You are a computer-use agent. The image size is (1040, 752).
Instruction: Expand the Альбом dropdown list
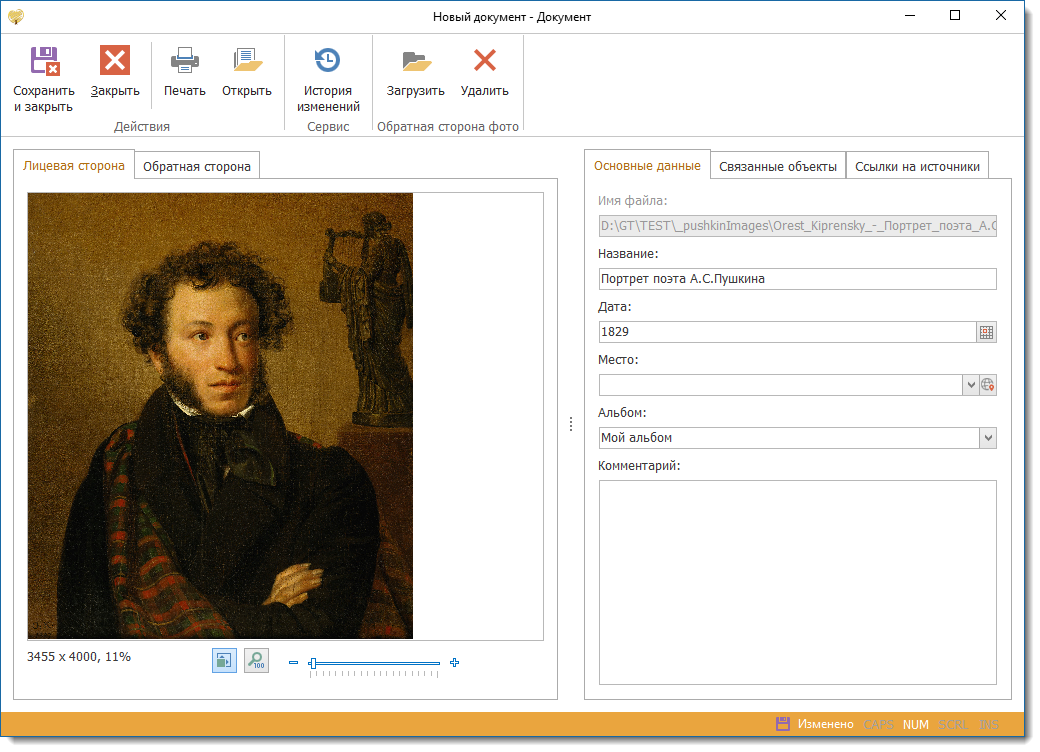(x=988, y=438)
